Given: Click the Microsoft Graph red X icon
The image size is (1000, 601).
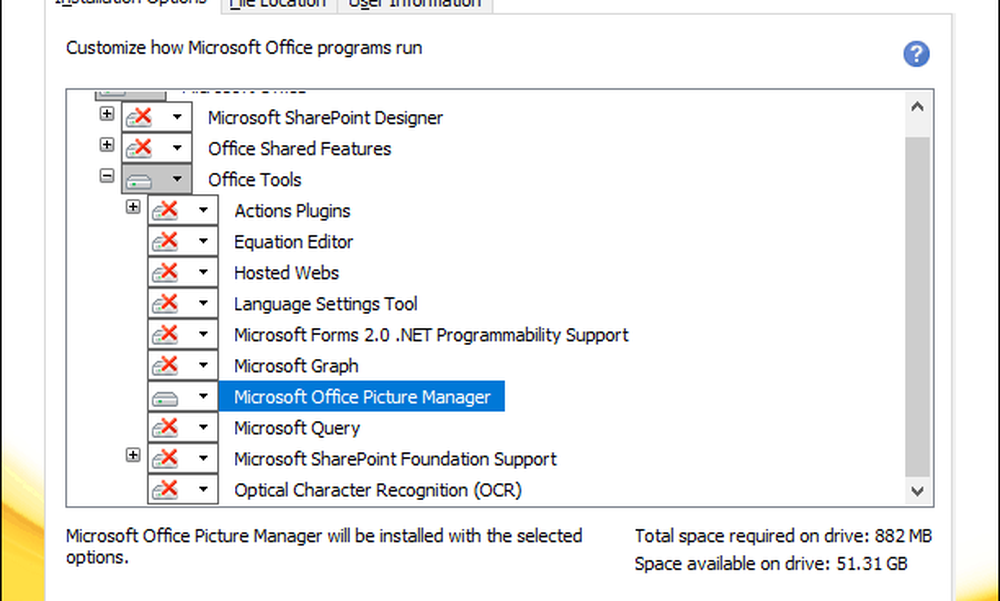Looking at the screenshot, I should 166,366.
